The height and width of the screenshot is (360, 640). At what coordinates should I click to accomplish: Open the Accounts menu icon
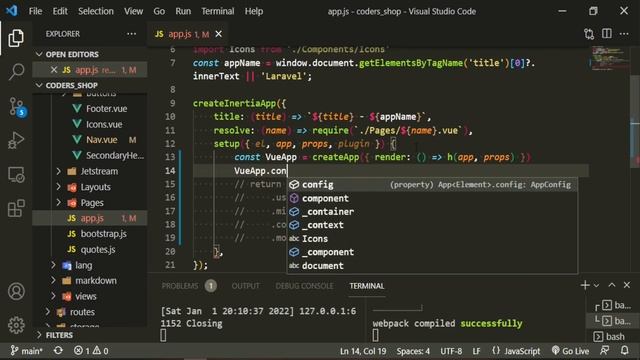click(x=16, y=291)
